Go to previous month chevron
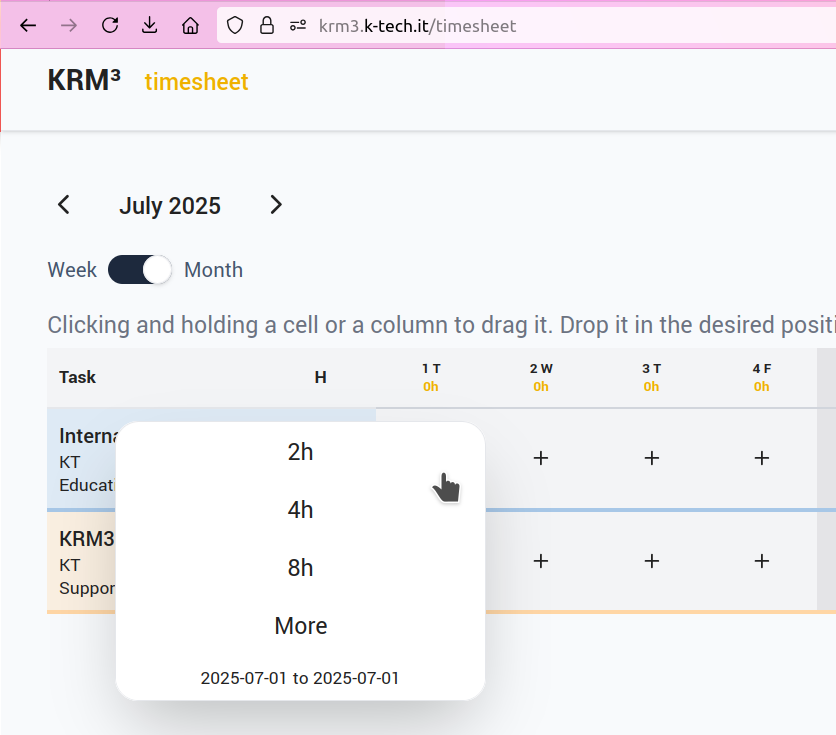Viewport: 836px width, 735px height. [64, 205]
